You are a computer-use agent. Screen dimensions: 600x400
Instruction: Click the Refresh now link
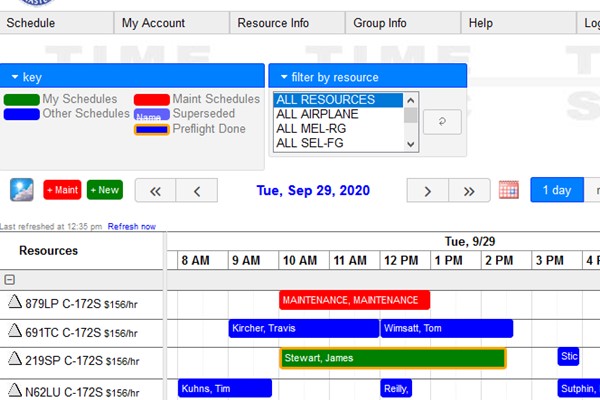[132, 227]
